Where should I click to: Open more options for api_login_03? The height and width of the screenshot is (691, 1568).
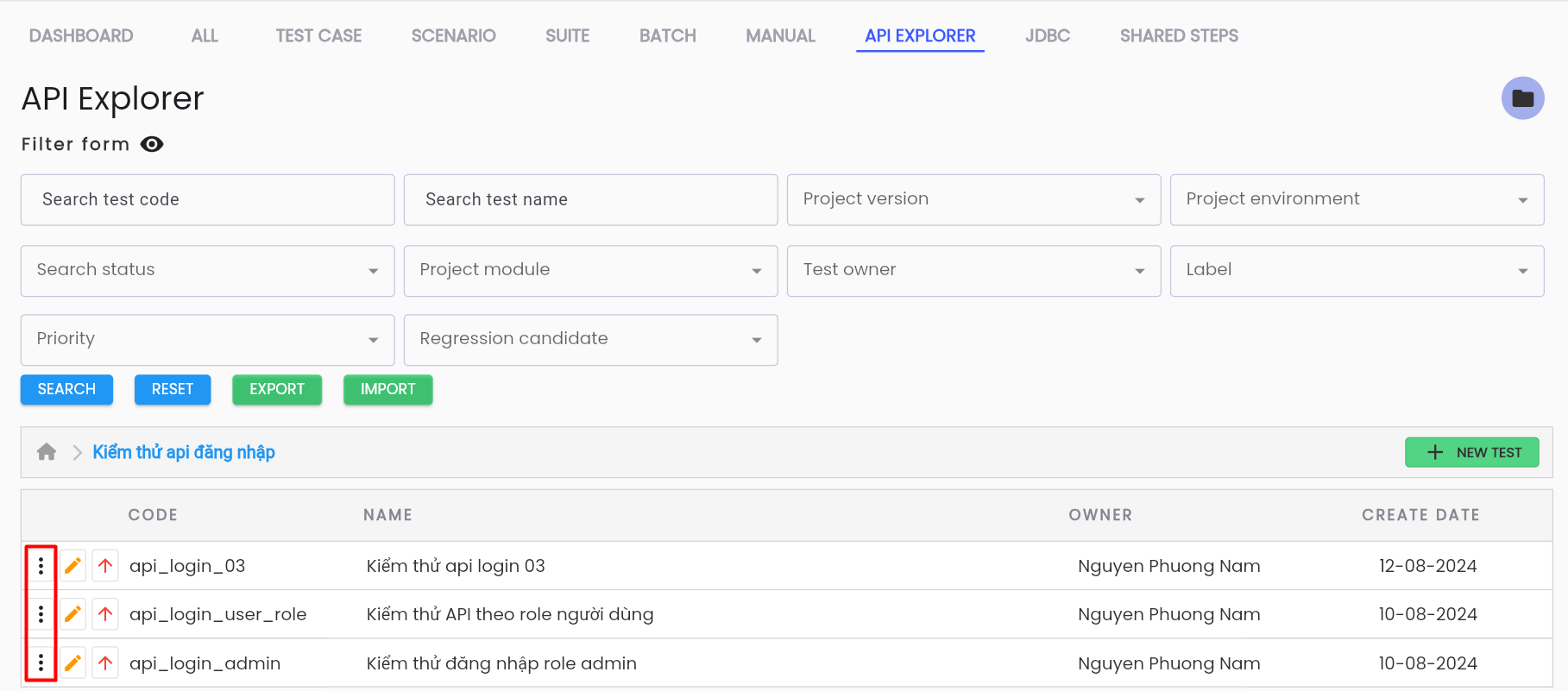coord(41,566)
